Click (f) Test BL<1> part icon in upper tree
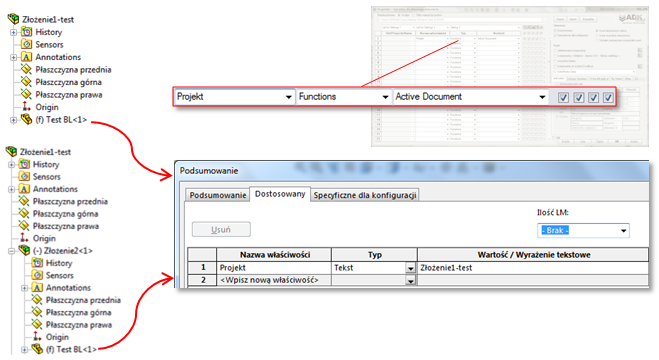Screen dimensions: 659x360 pos(26,119)
